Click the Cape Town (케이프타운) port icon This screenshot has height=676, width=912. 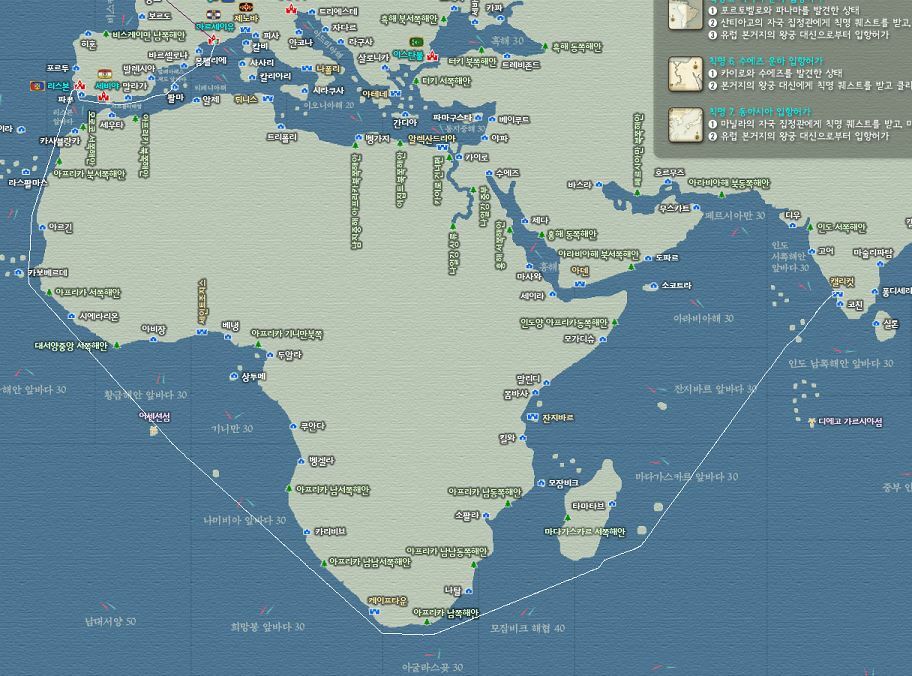(374, 612)
